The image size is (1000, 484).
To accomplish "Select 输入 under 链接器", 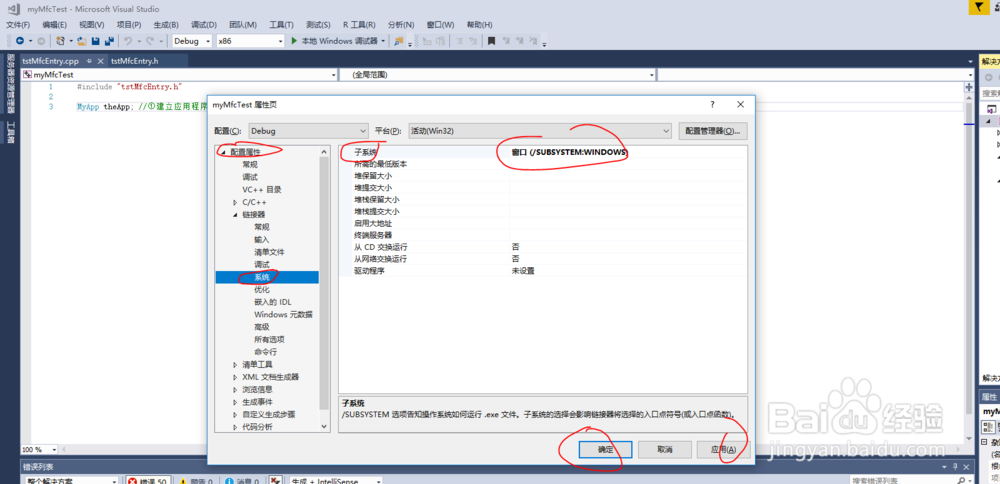I will 261,240.
